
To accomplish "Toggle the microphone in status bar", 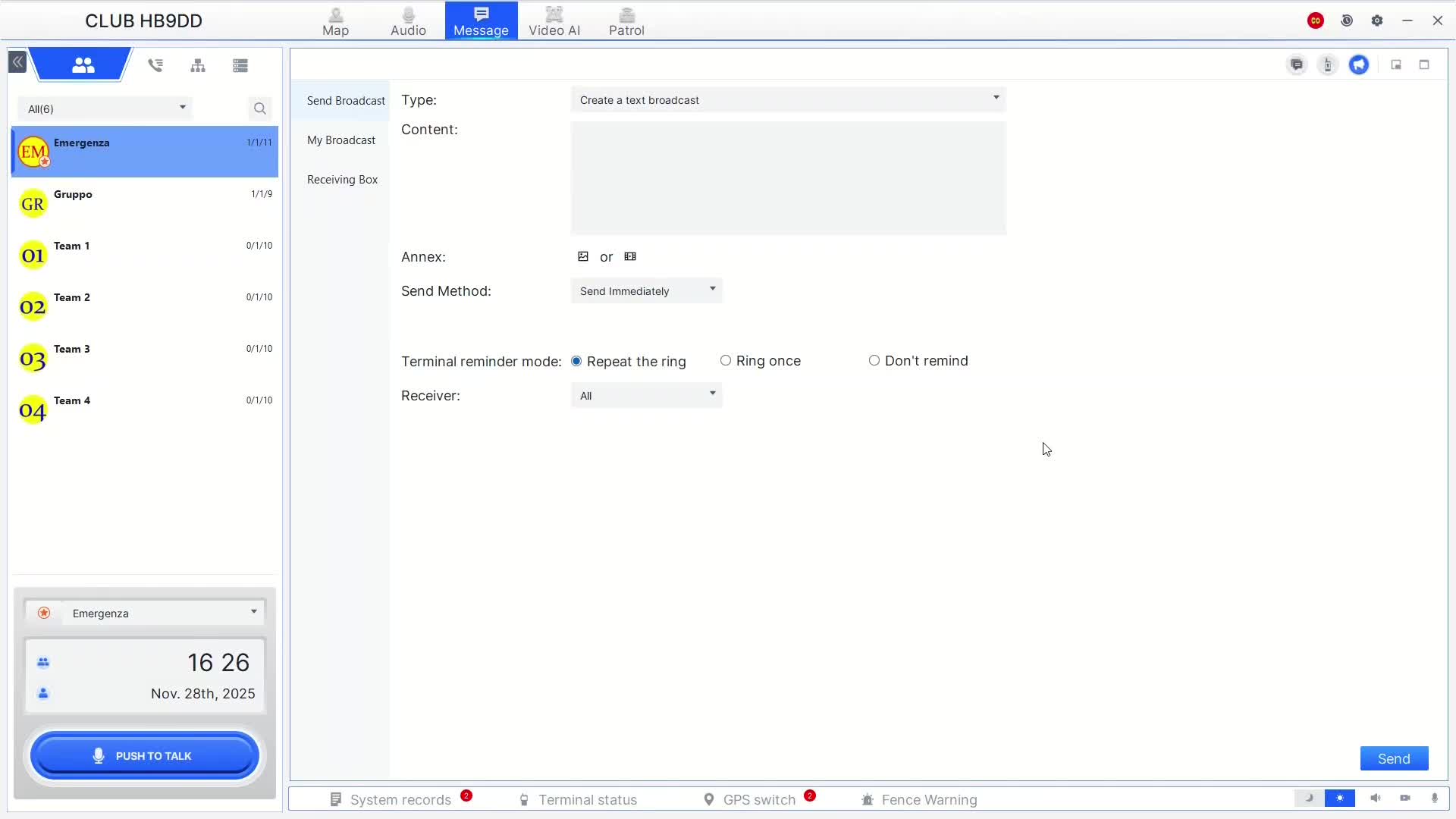I will [1435, 798].
